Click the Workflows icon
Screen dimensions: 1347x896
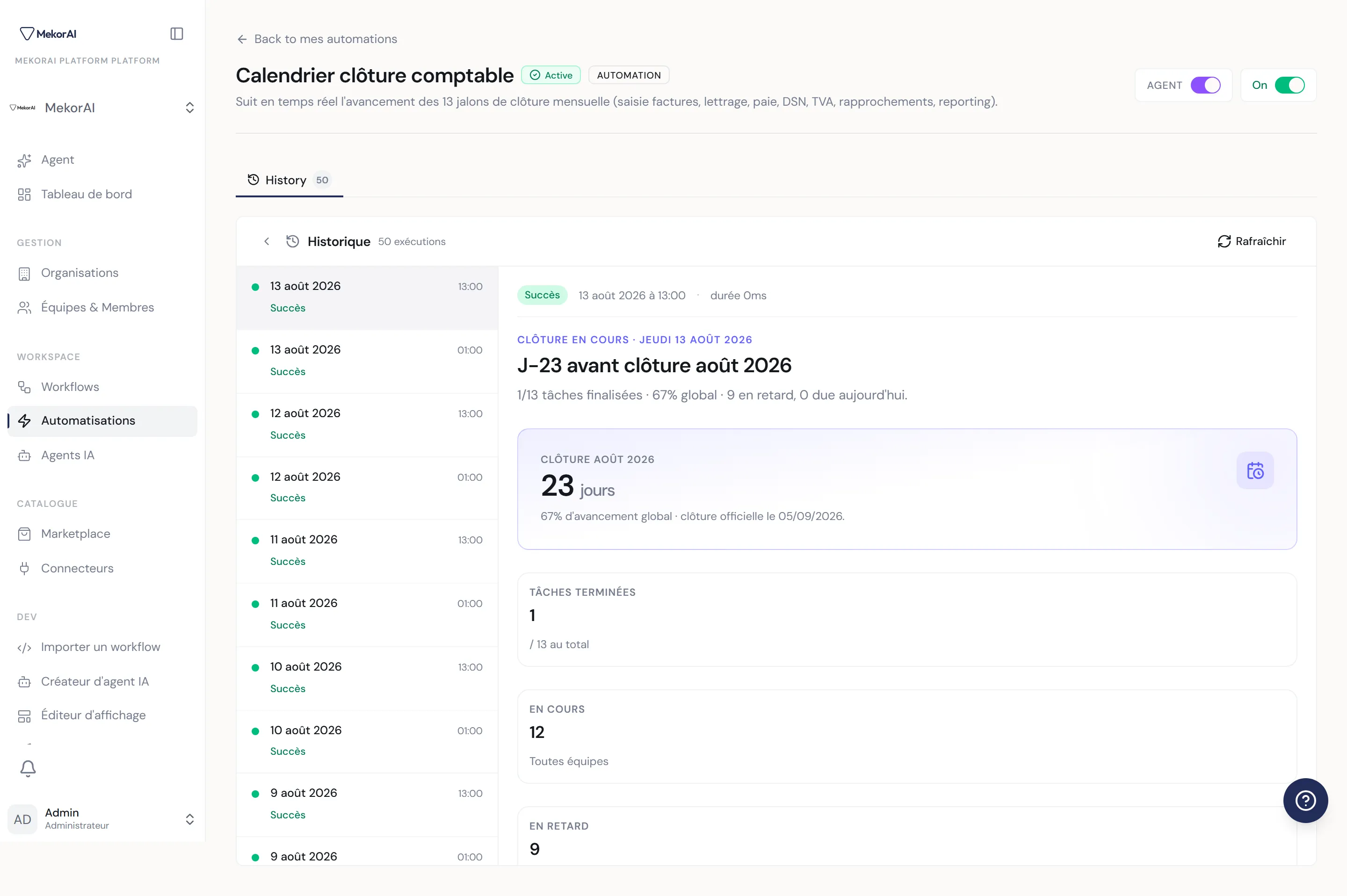coord(24,387)
